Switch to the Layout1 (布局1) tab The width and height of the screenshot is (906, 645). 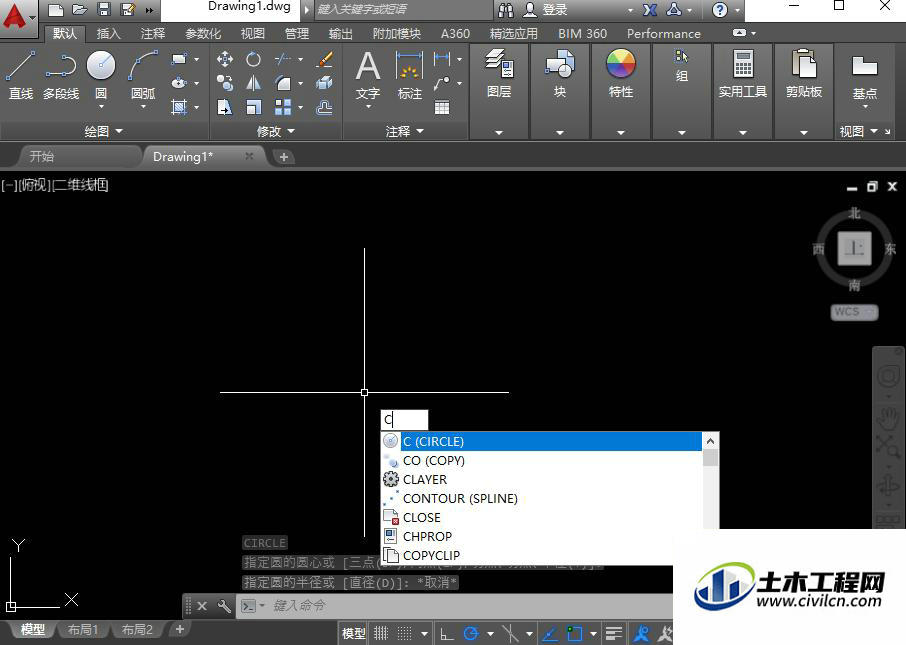[x=83, y=629]
